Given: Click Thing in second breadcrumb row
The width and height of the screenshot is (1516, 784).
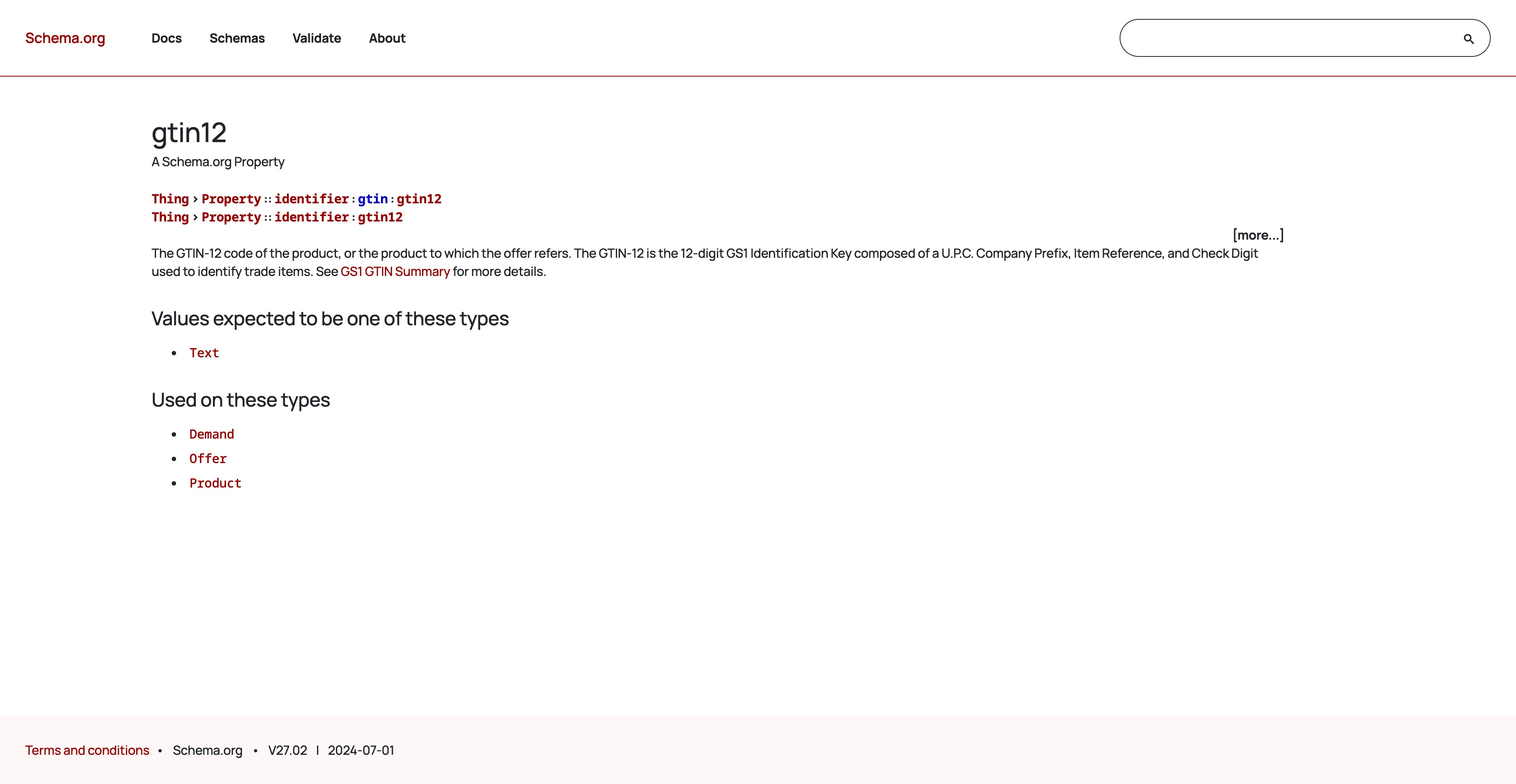Looking at the screenshot, I should click(x=169, y=217).
